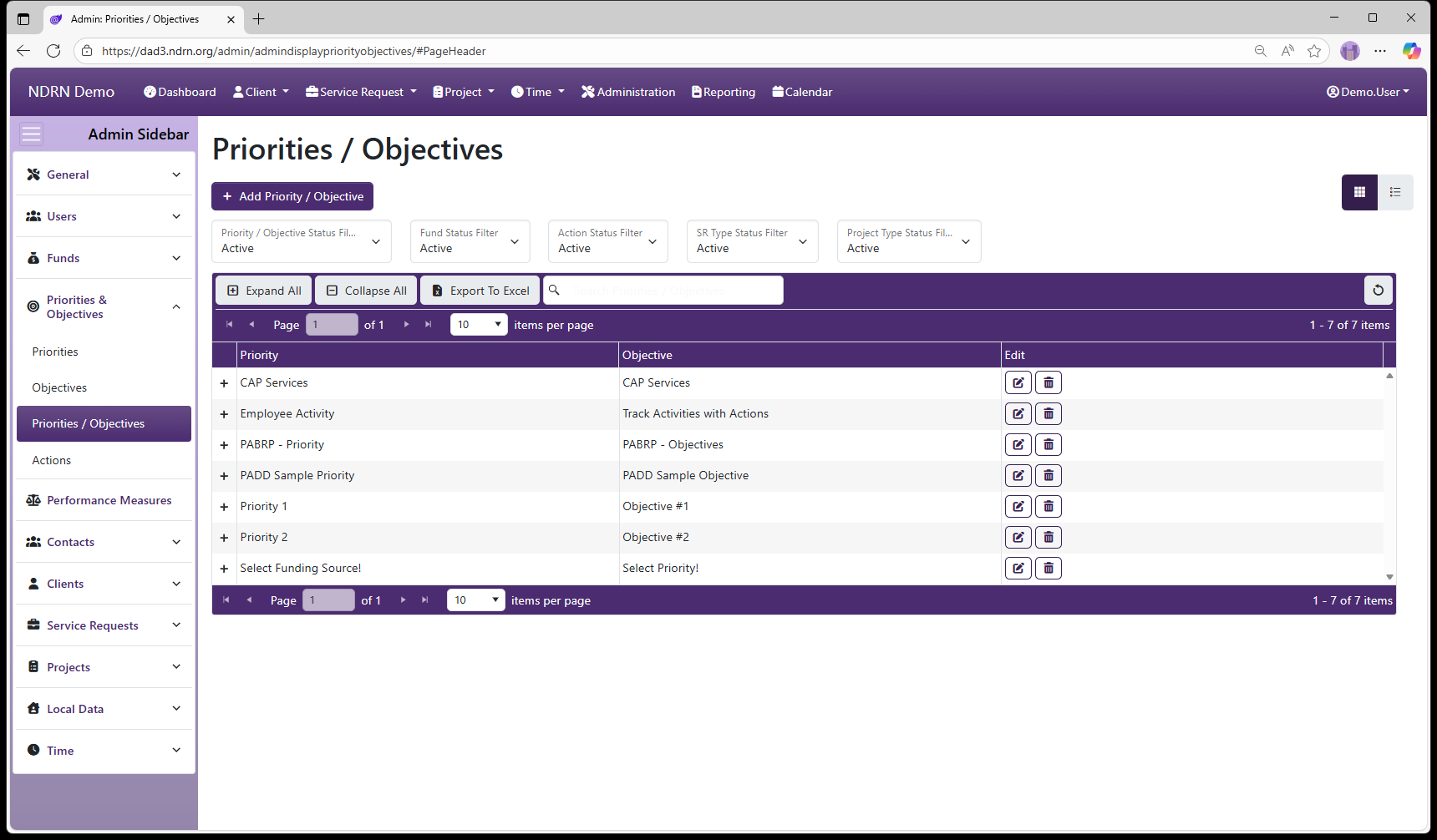Expand the Priority 2 row
The height and width of the screenshot is (840, 1437).
pyautogui.click(x=224, y=538)
